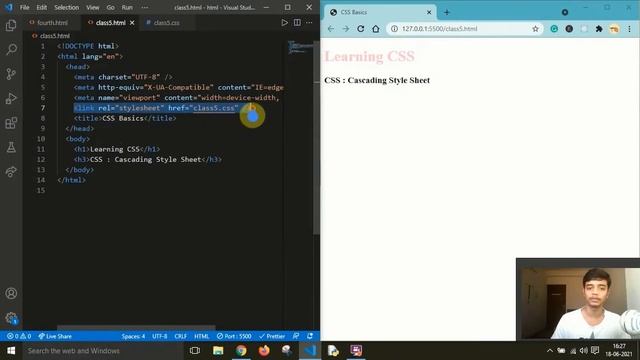Open the Manage gear settings icon
The height and width of the screenshot is (360, 640).
11,318
